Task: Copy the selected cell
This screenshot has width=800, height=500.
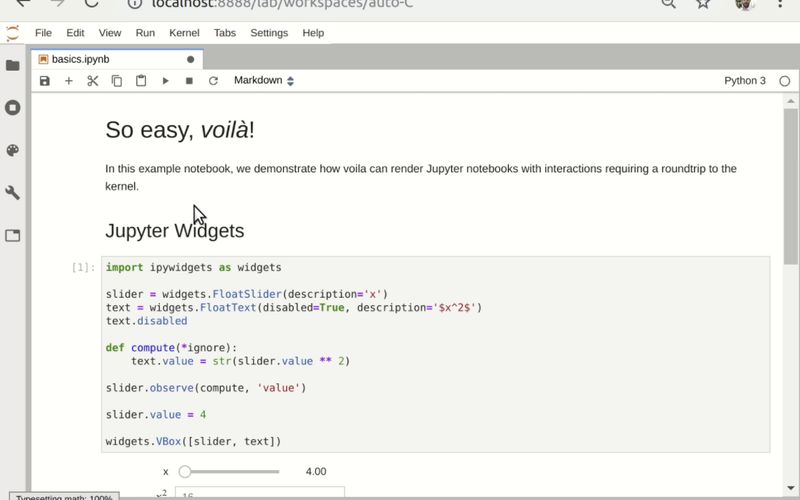Action: [117, 81]
